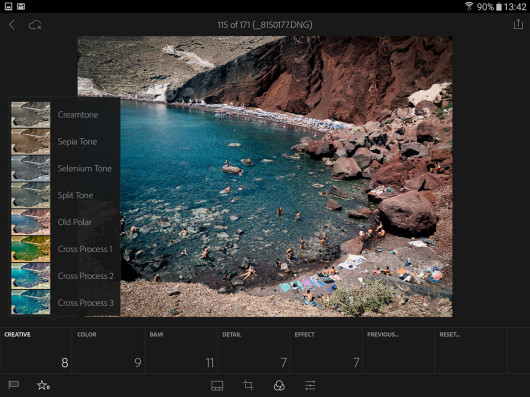Select the EFFECT preset category
This screenshot has height=397, width=530.
(326, 350)
